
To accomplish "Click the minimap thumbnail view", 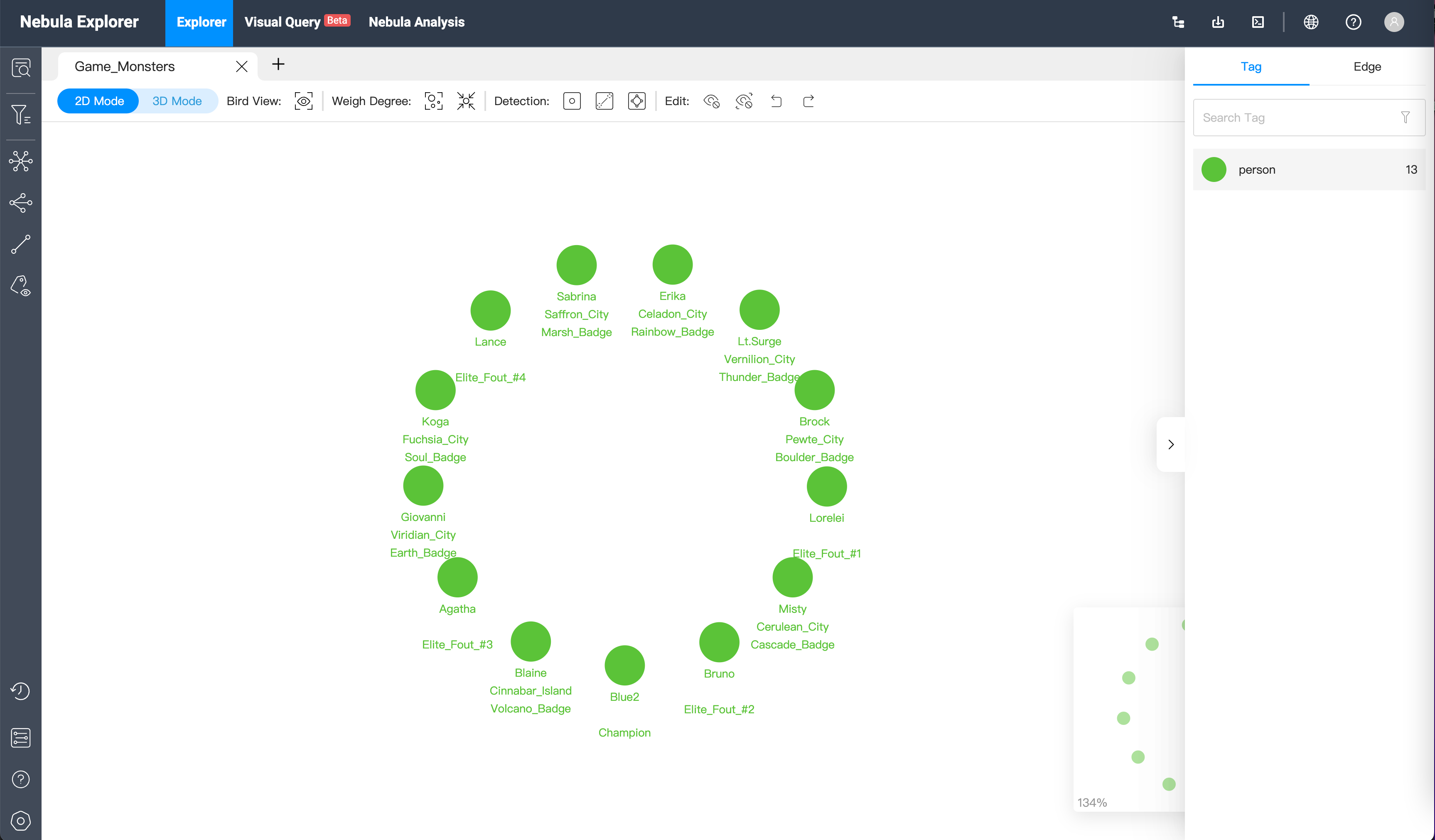I will 1129,709.
